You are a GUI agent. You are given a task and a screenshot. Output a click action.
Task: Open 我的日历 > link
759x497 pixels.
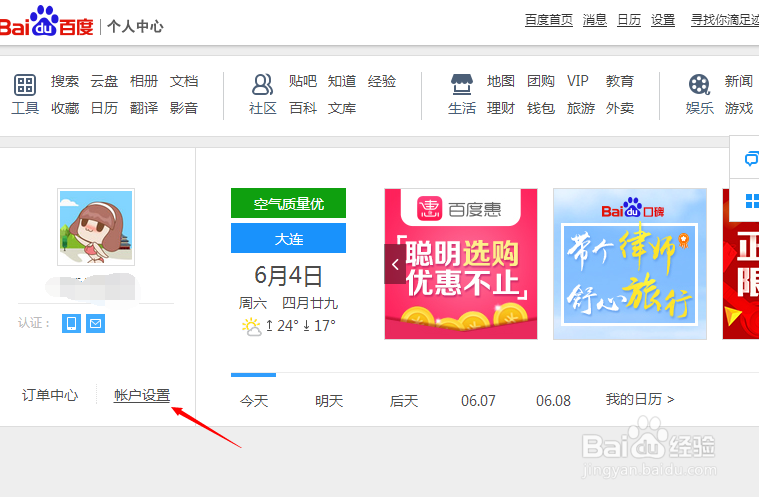tap(639, 399)
